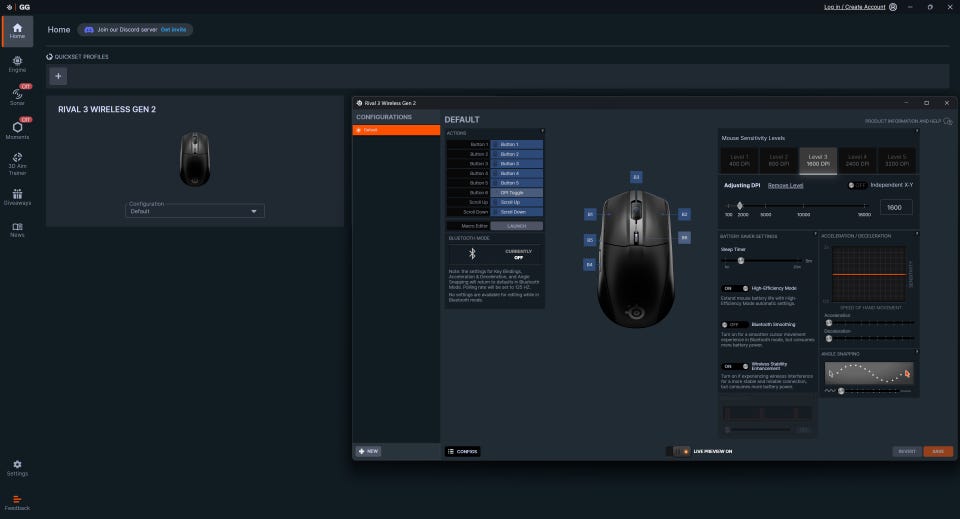Open the Engine section in the sidebar
This screenshot has height=519, width=960.
pos(17,64)
